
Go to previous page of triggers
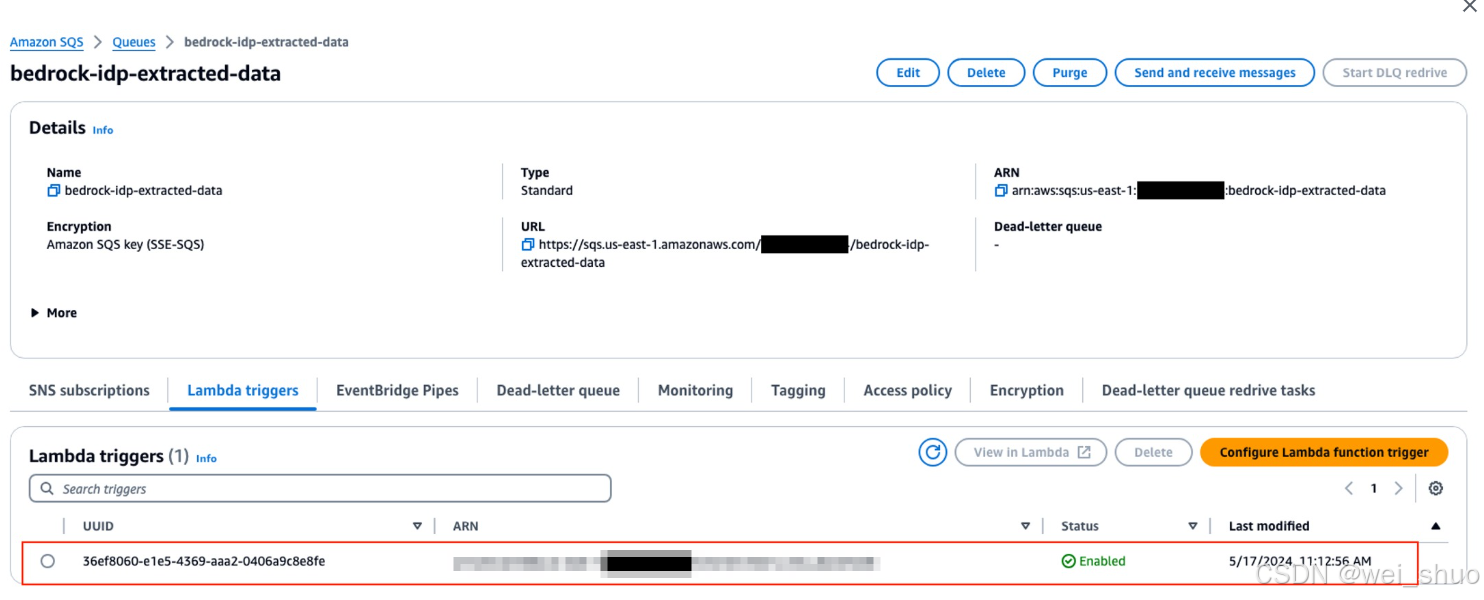click(x=1349, y=488)
